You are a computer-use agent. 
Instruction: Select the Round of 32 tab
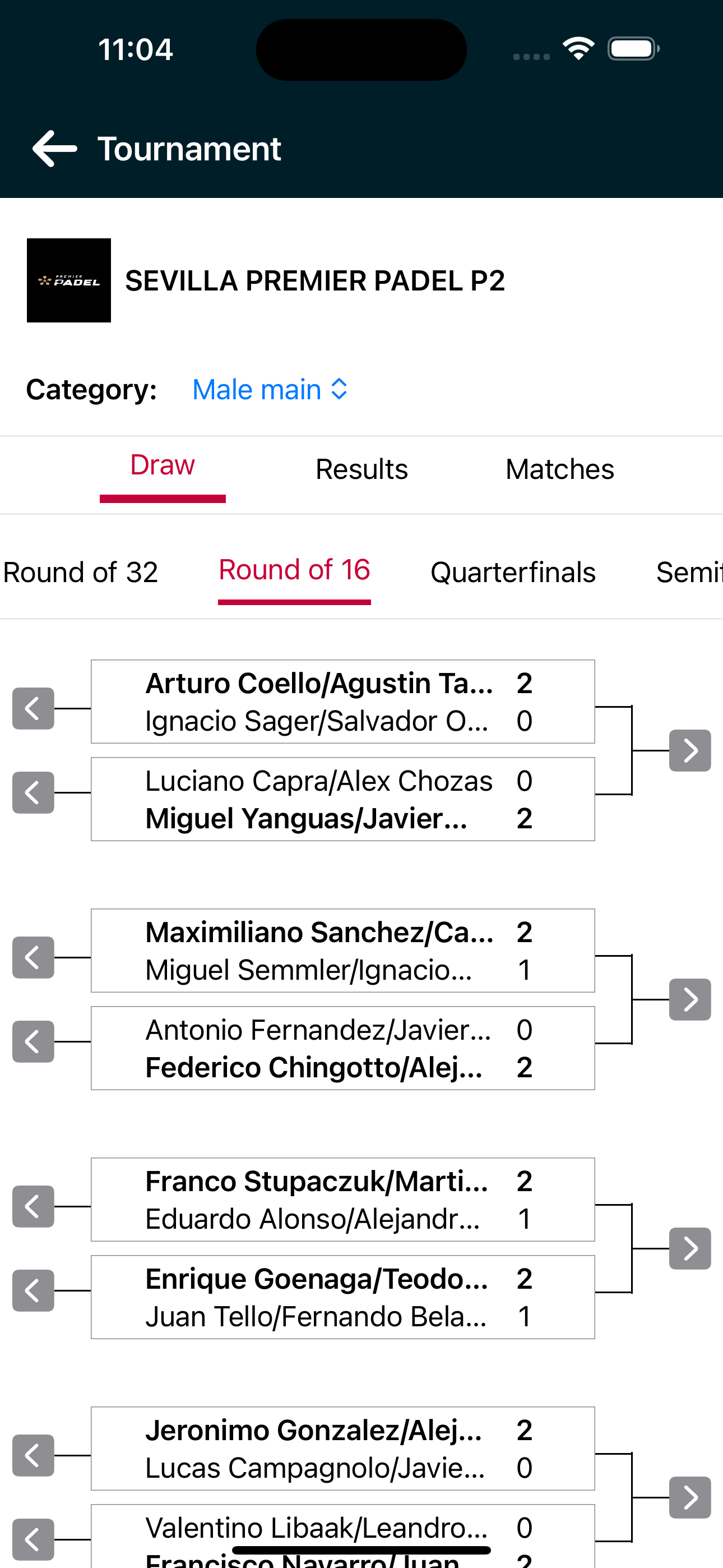pos(80,572)
